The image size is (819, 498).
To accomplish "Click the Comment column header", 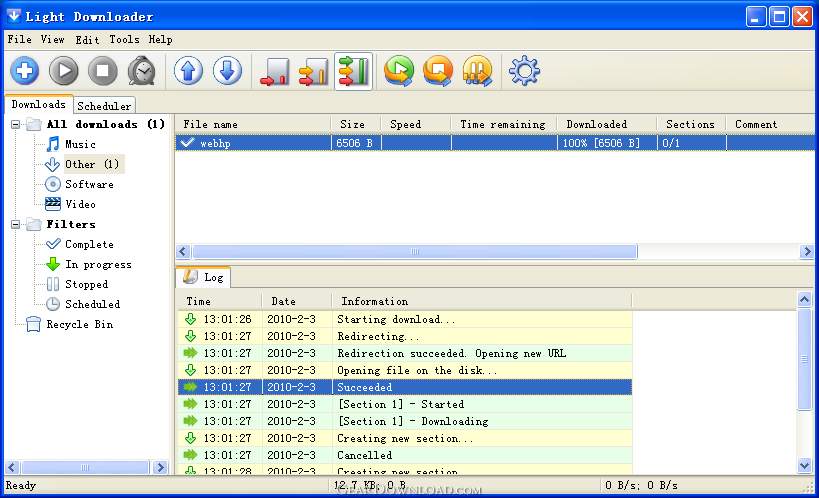I will [x=770, y=124].
